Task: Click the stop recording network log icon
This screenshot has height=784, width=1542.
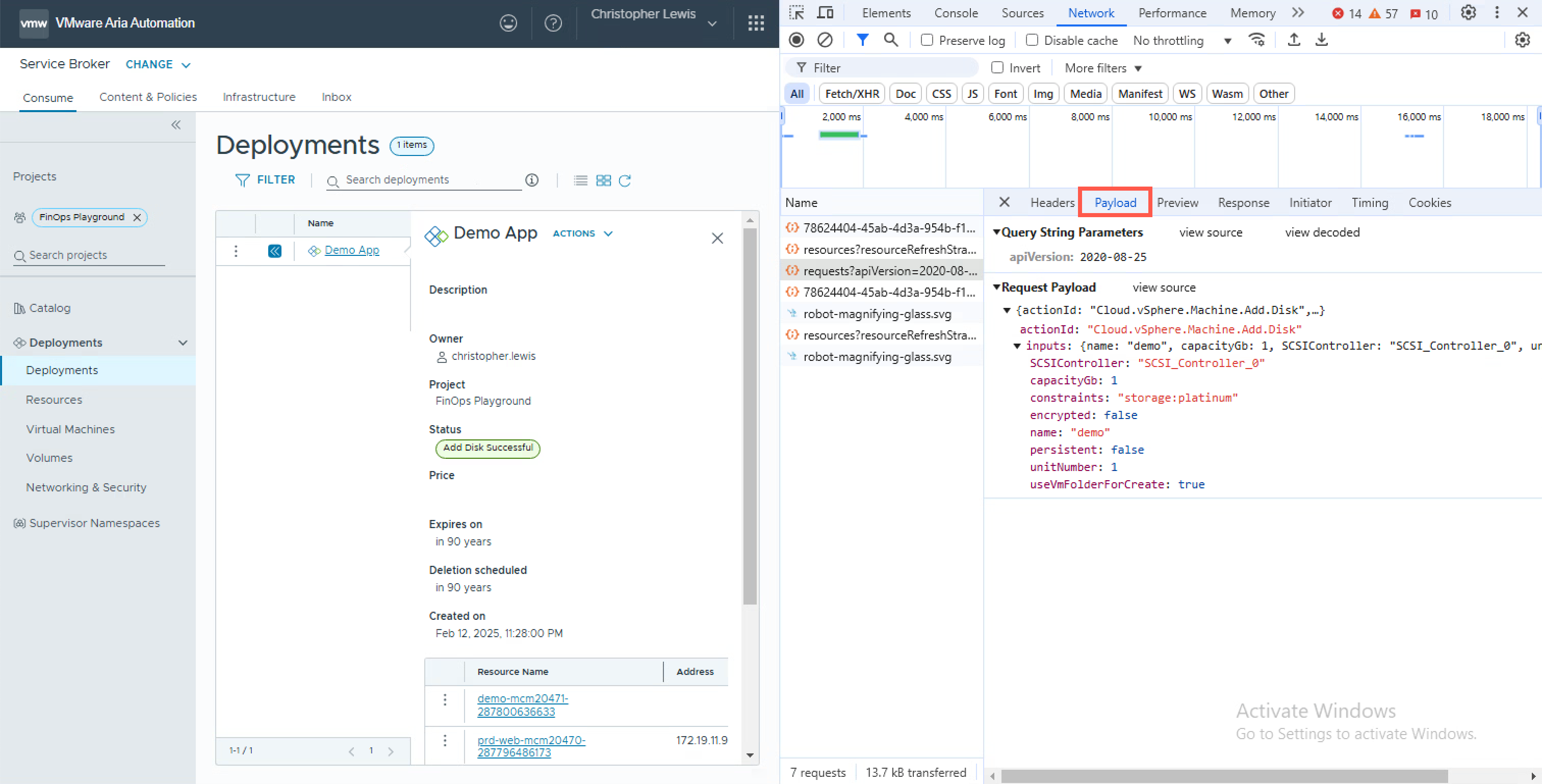Action: pyautogui.click(x=796, y=40)
